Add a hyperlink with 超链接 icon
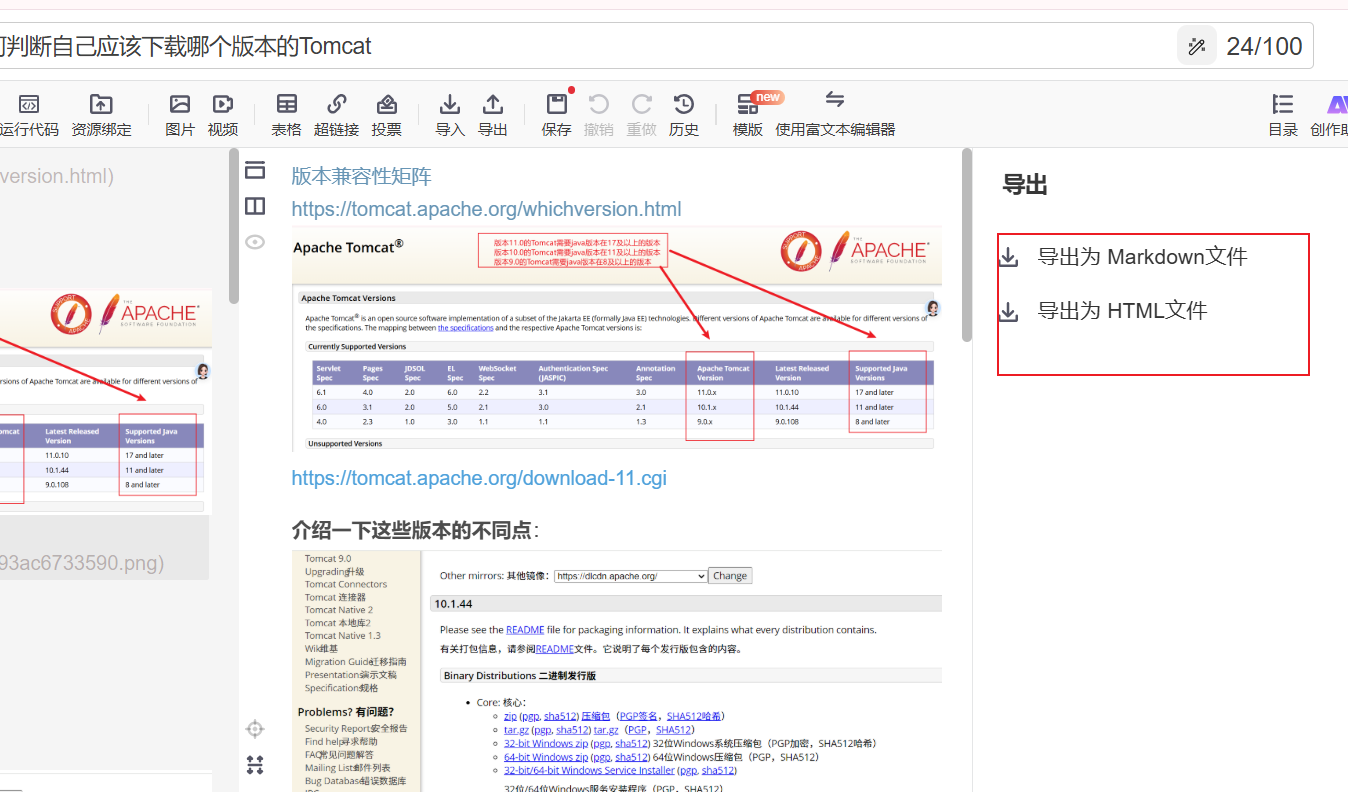Screen dimensions: 1348x792 [x=337, y=104]
